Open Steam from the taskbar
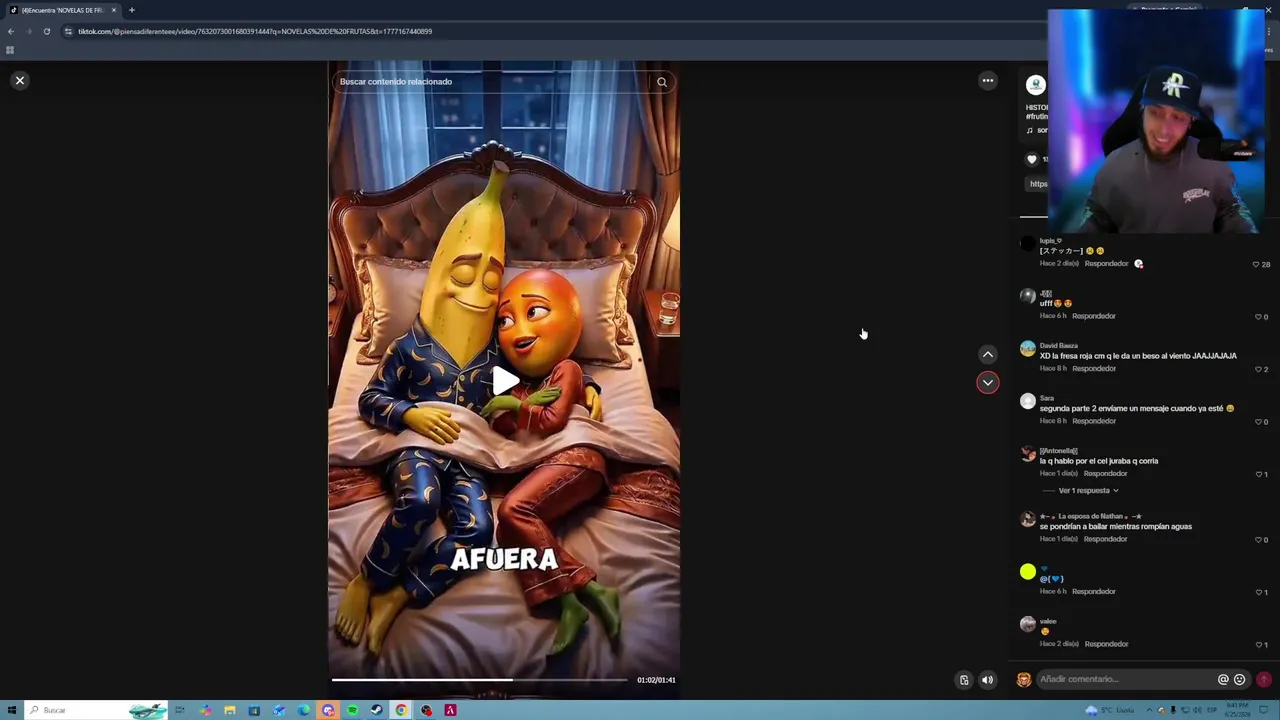 point(377,710)
